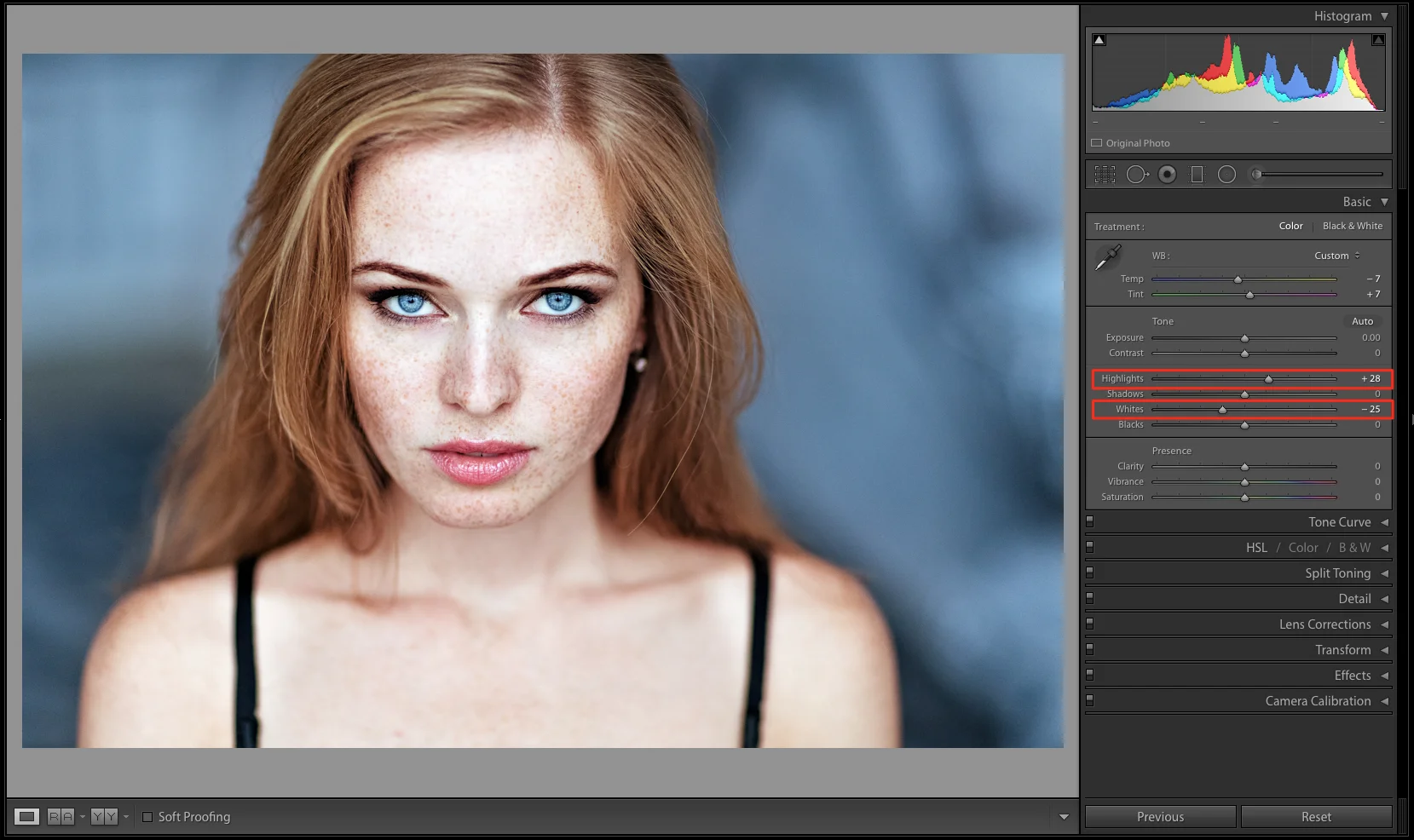Enable the Soft Proofing checkbox
The image size is (1414, 840).
tap(147, 817)
